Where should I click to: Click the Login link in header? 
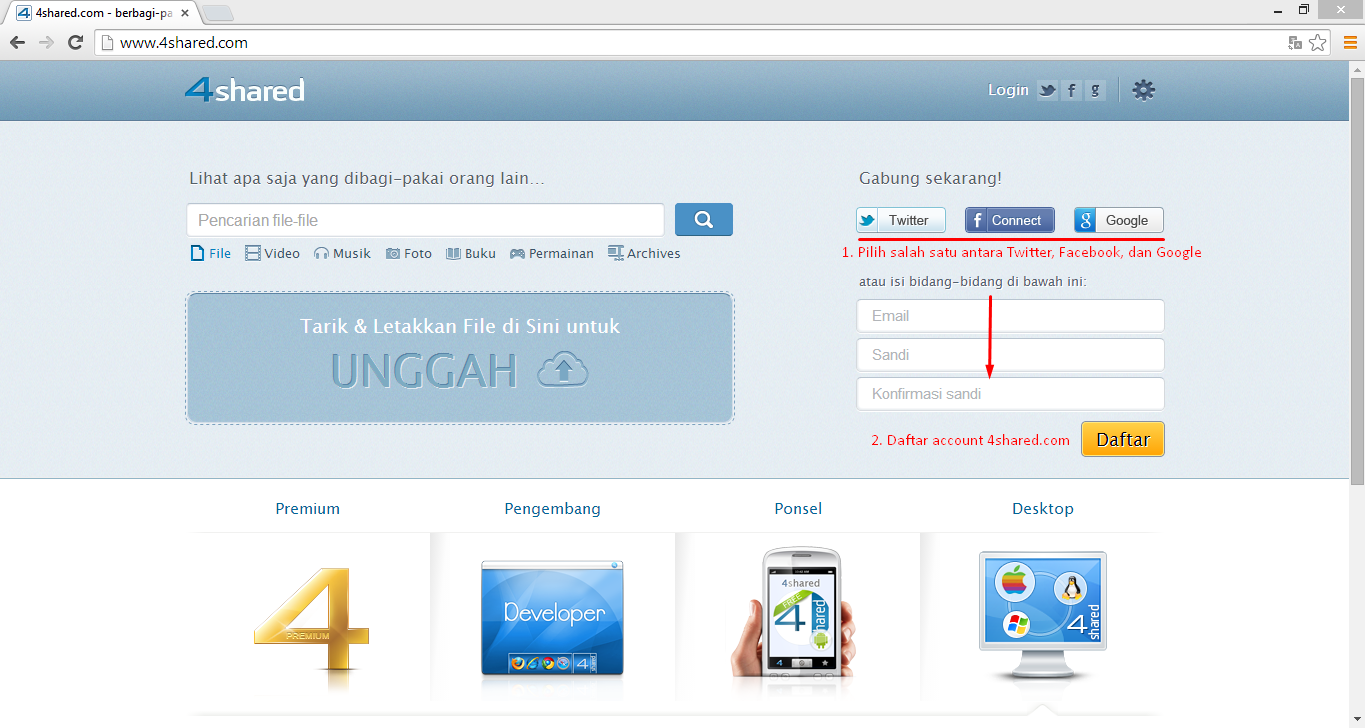coord(1008,90)
